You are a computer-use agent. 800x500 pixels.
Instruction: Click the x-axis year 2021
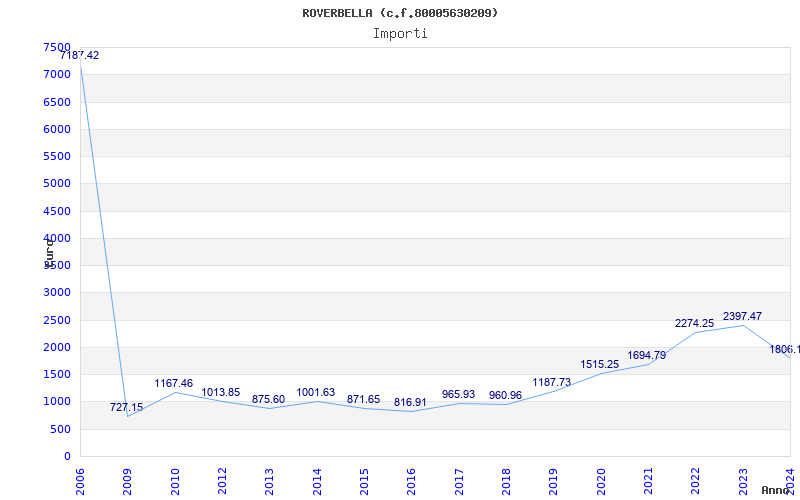(648, 482)
